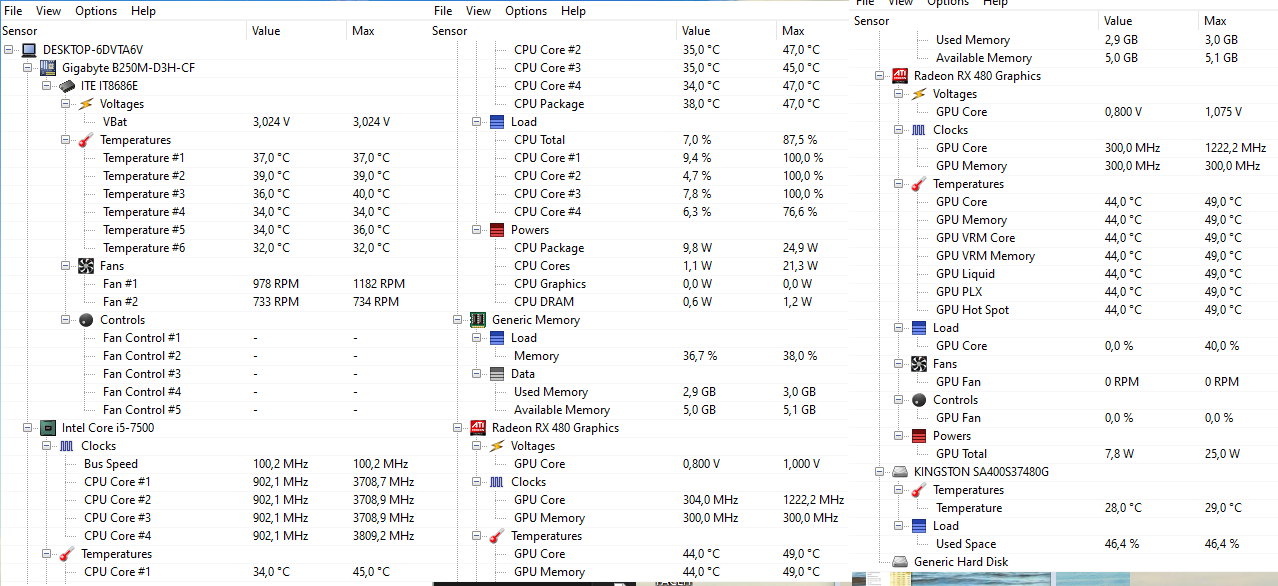Click the fan icon beside Fans under ITE IT8686E
Screen dimensions: 1278x586
86,266
